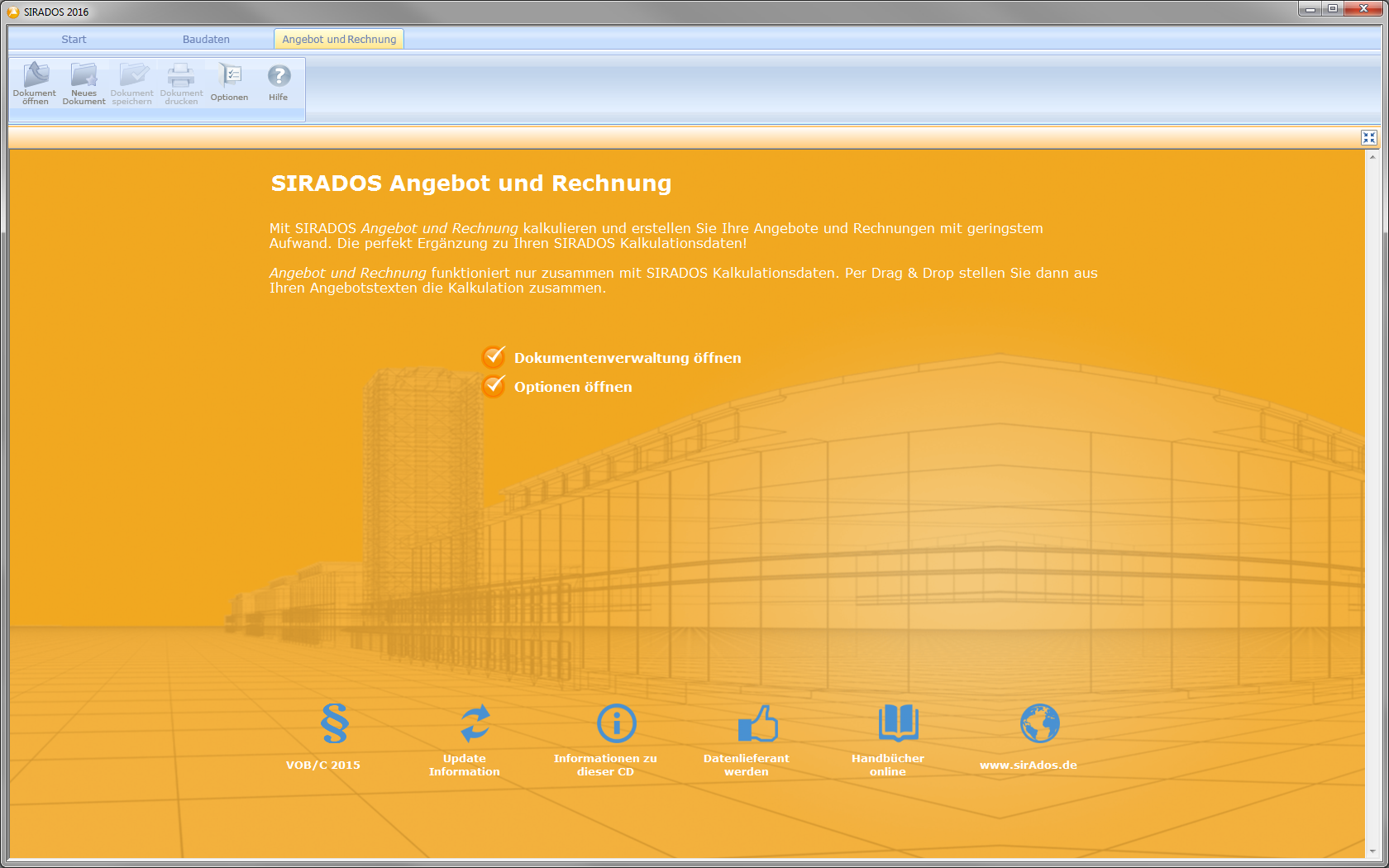The image size is (1389, 868).
Task: Click the Optionen öffnen link
Action: tap(572, 387)
